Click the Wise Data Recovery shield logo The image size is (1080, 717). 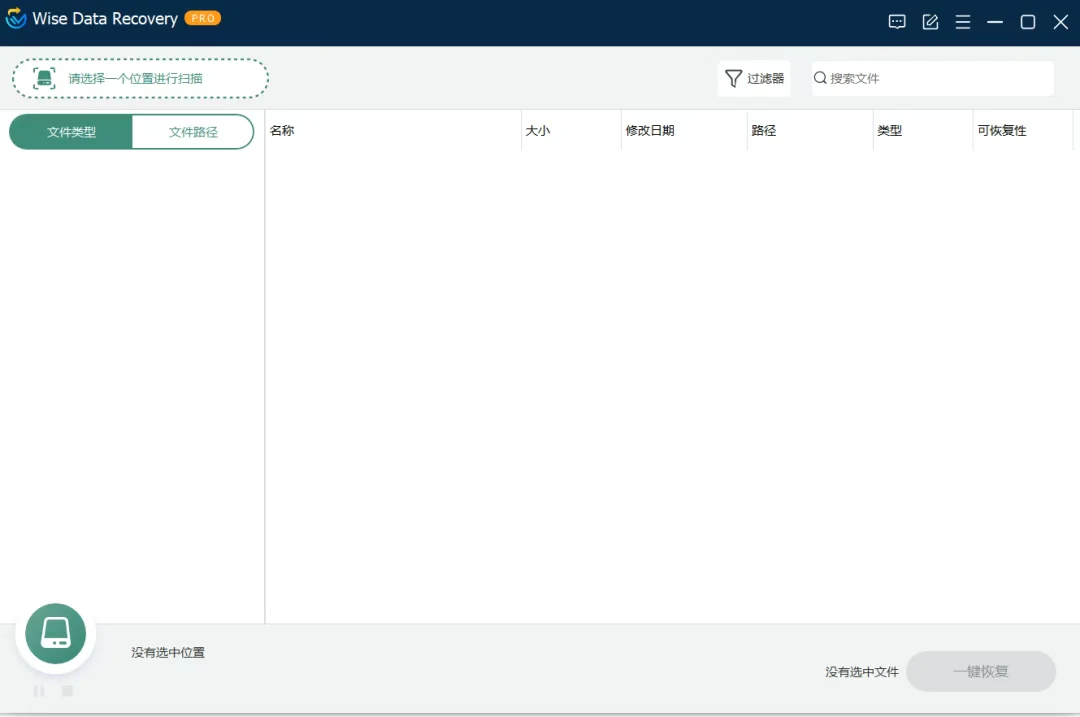point(15,18)
